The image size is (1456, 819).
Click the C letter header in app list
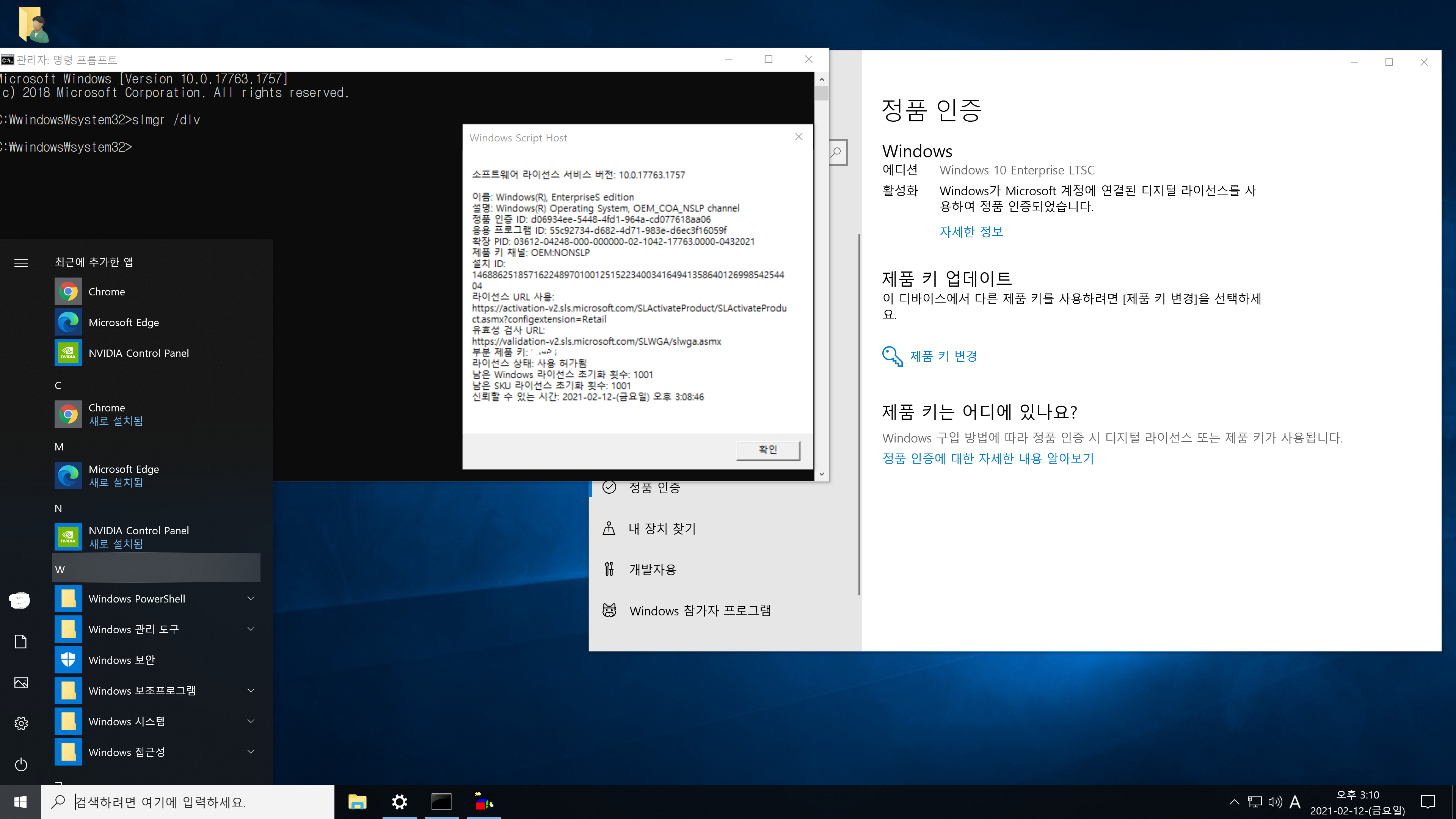coord(58,386)
